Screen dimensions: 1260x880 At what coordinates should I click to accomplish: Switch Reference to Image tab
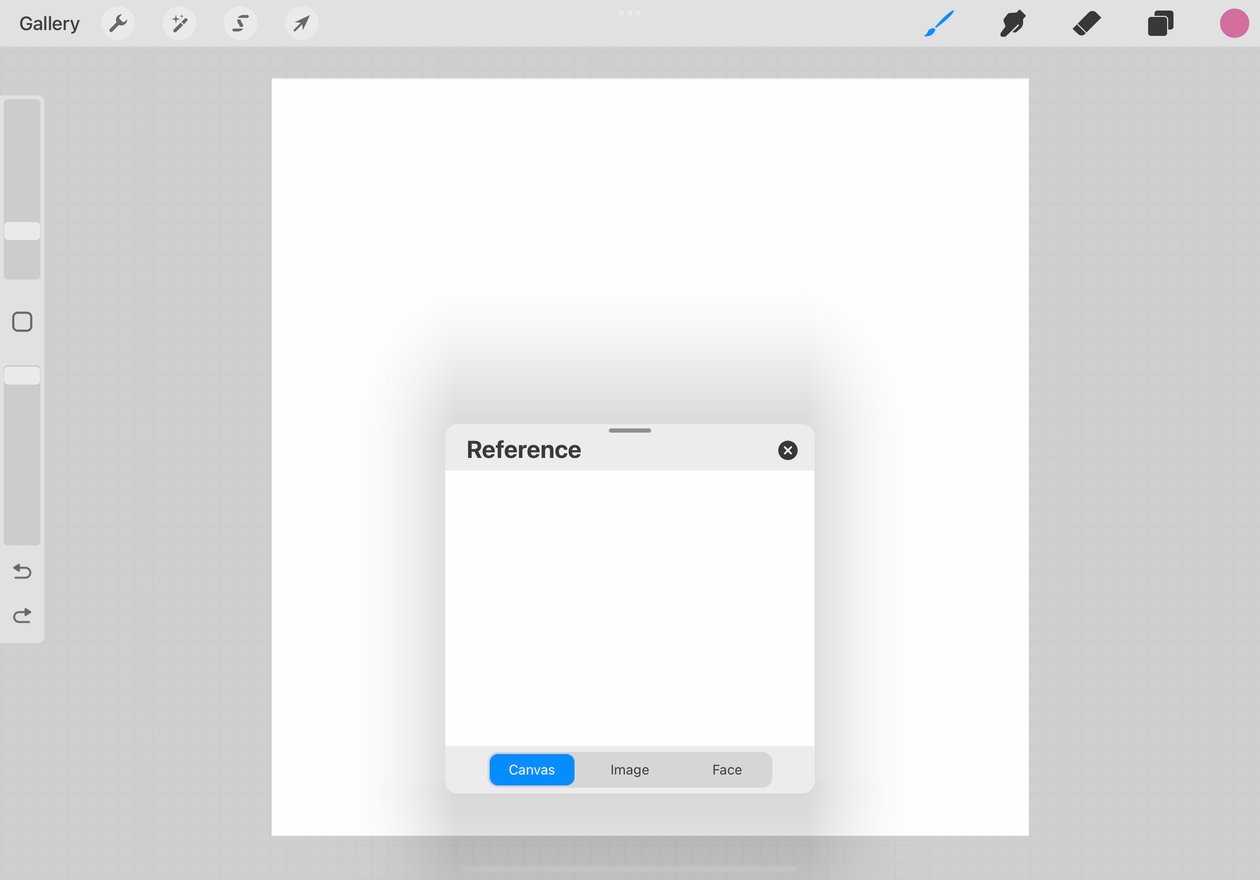630,770
